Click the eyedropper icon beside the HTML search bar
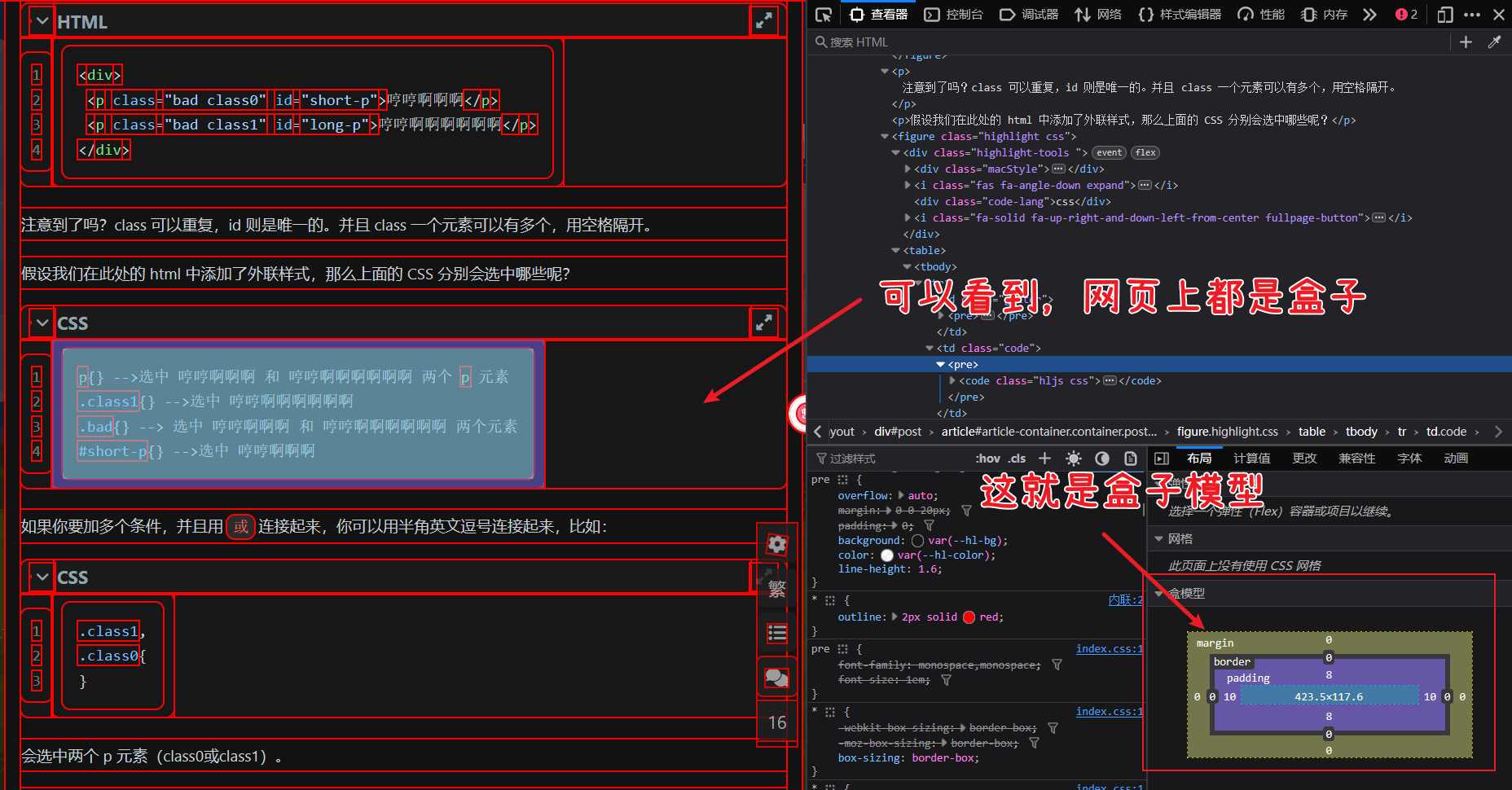Screen dimensions: 1512x790 pos(1496,42)
